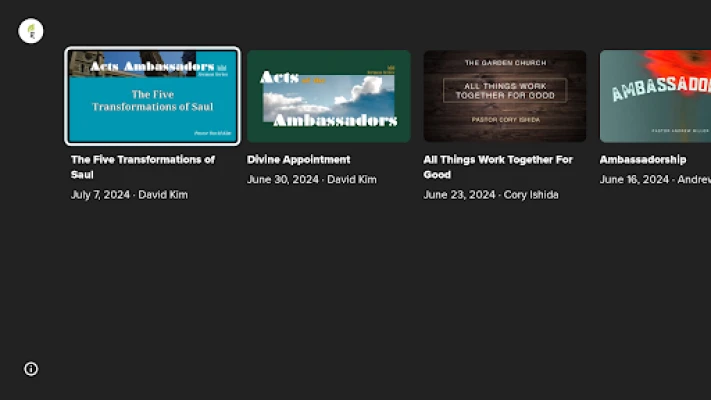Click the church logo icon at top left
The height and width of the screenshot is (400, 711).
pos(31,31)
